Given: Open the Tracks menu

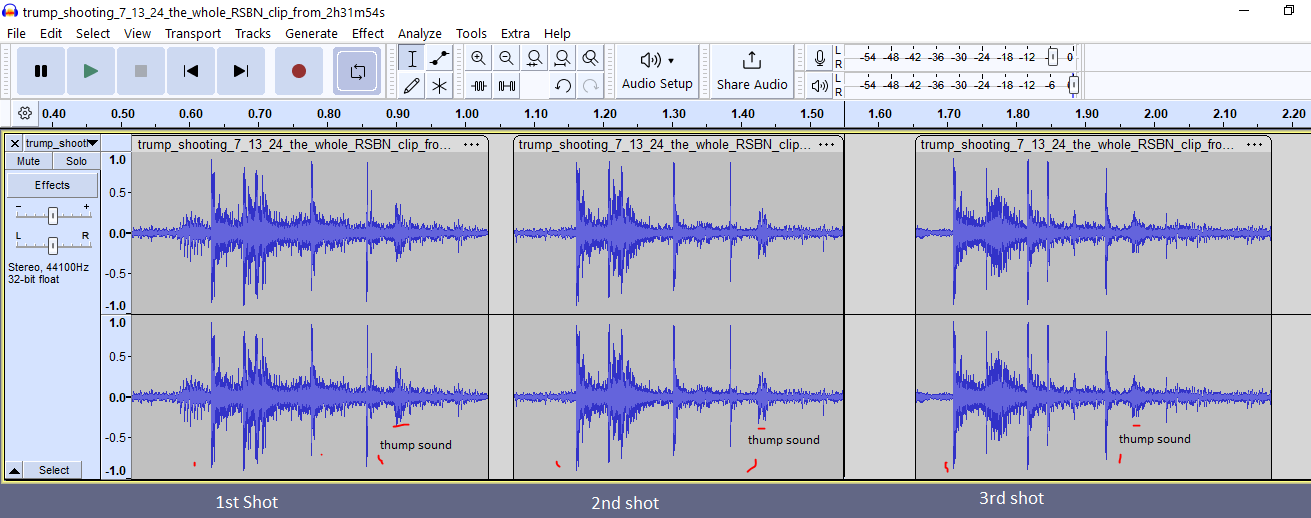Looking at the screenshot, I should [253, 33].
